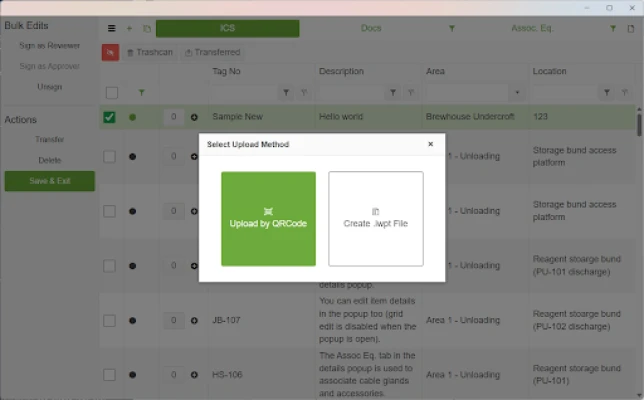Switch to the Docs tab
The width and height of the screenshot is (644, 400).
pyautogui.click(x=370, y=29)
